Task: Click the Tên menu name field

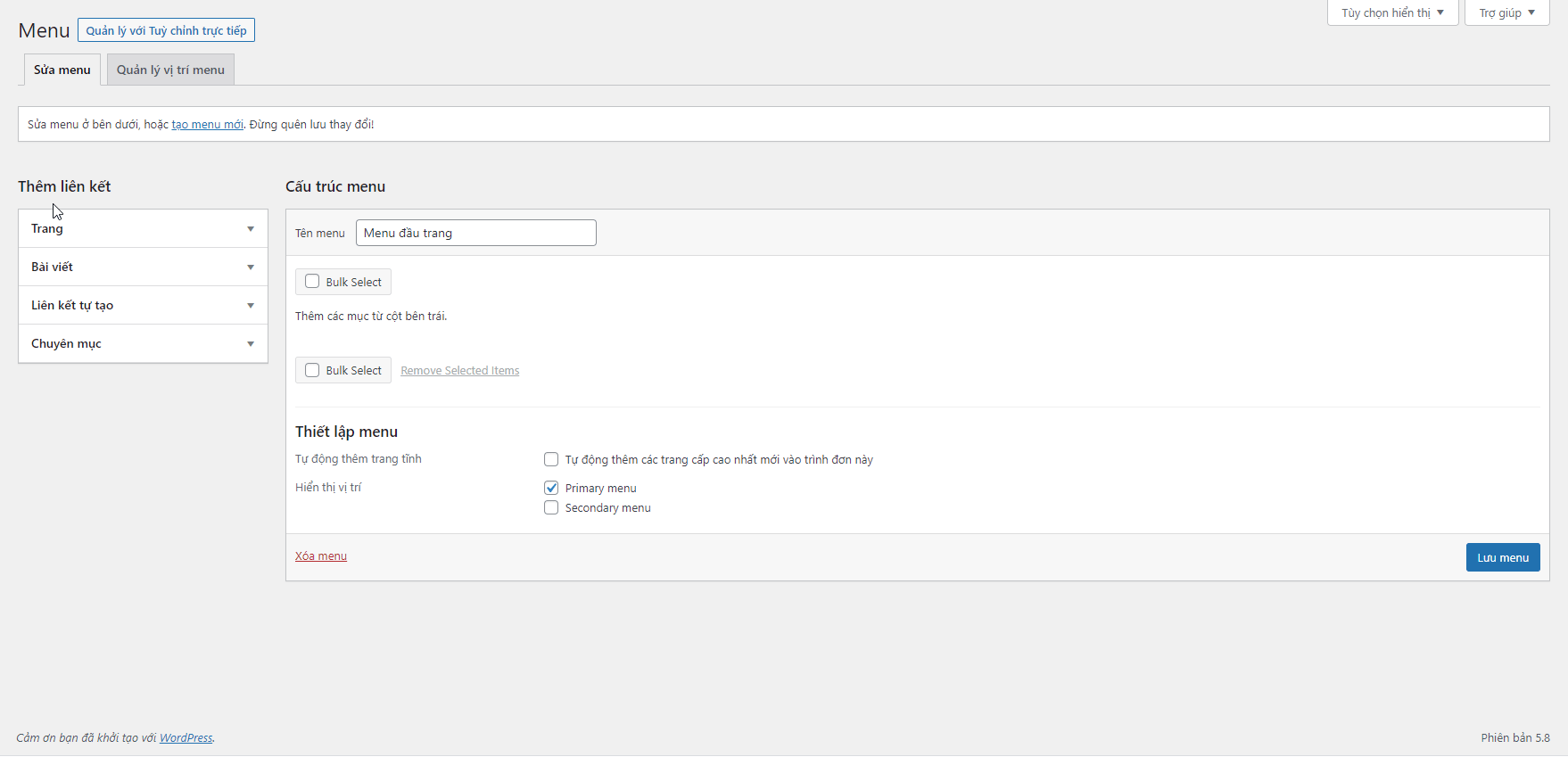Action: coord(475,233)
